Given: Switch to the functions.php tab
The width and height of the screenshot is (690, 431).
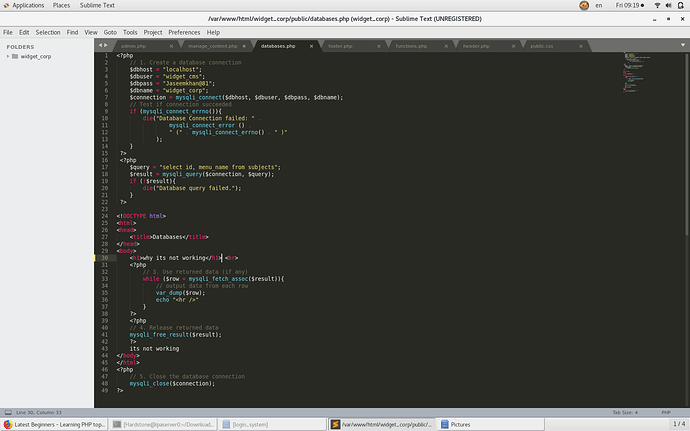Looking at the screenshot, I should pos(411,46).
